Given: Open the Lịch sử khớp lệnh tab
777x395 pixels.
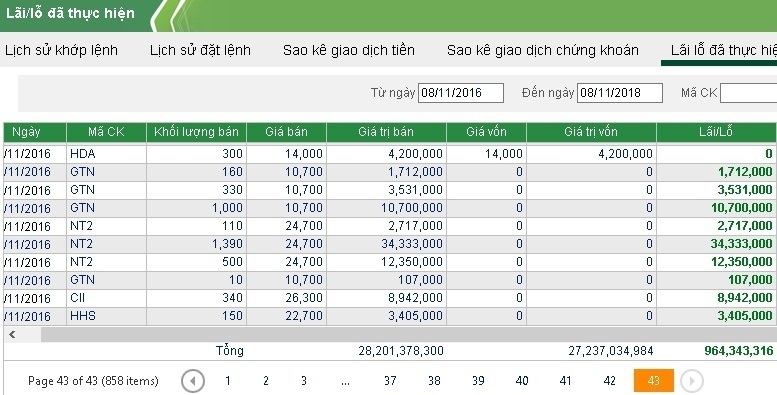Looking at the screenshot, I should [61, 50].
